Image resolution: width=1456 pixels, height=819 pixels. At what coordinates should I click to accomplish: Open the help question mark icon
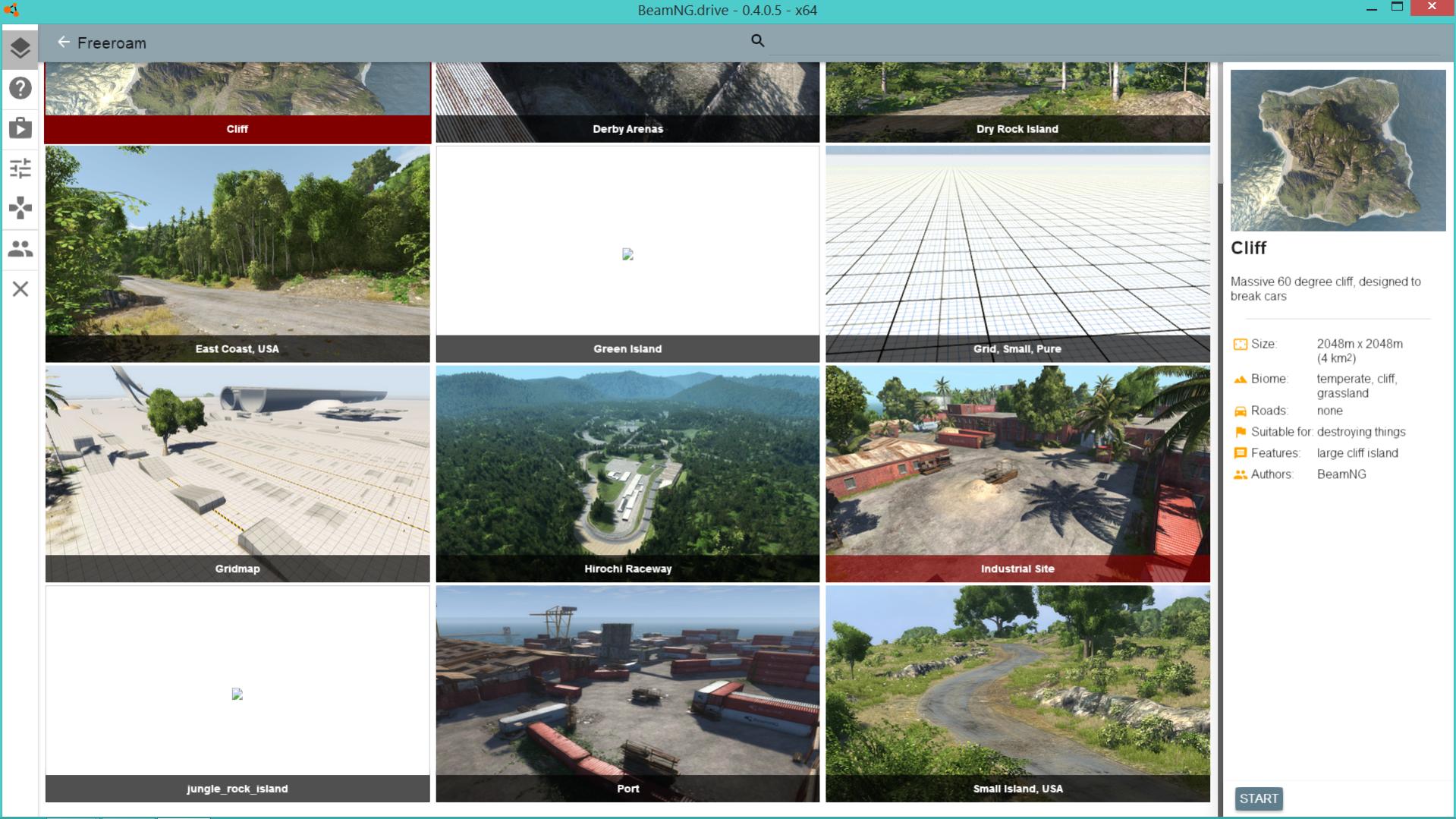point(20,88)
